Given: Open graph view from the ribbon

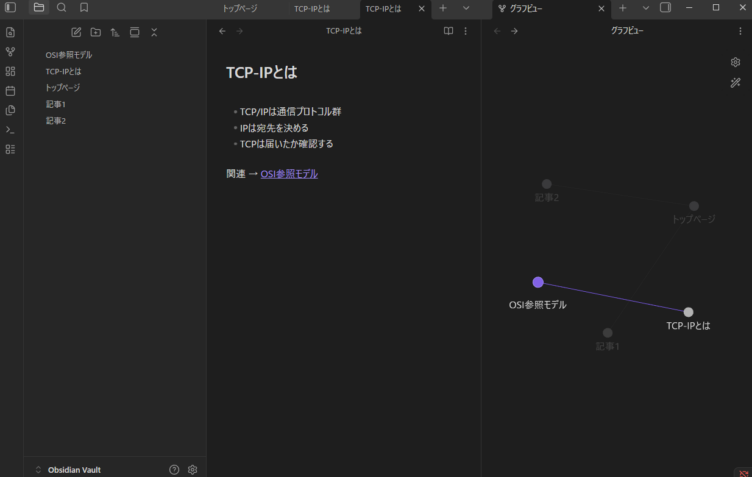Looking at the screenshot, I should [x=10, y=52].
